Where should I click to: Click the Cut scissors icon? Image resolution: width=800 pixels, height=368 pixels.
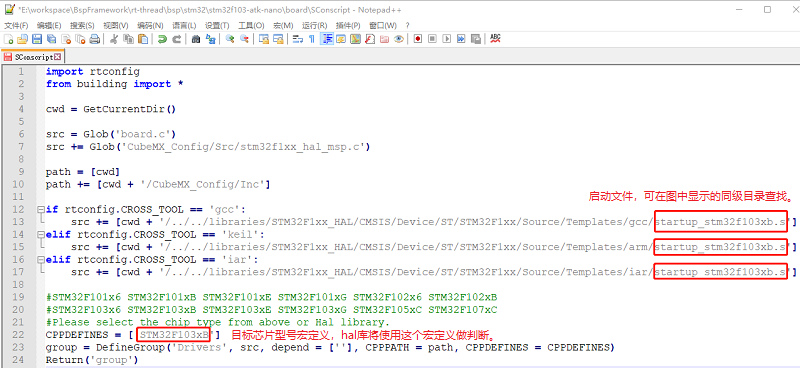[114, 39]
